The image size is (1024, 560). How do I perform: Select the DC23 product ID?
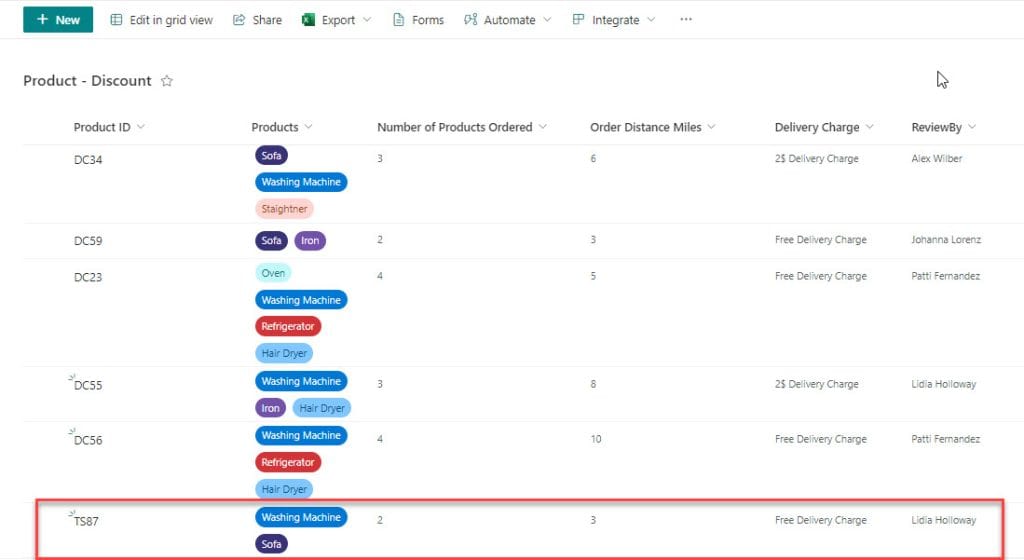[88, 277]
